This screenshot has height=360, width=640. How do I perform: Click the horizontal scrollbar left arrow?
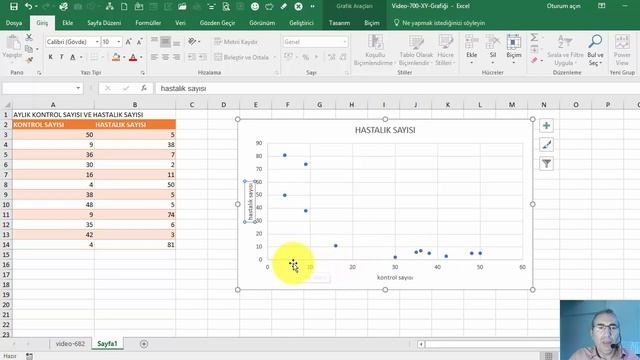coord(421,344)
